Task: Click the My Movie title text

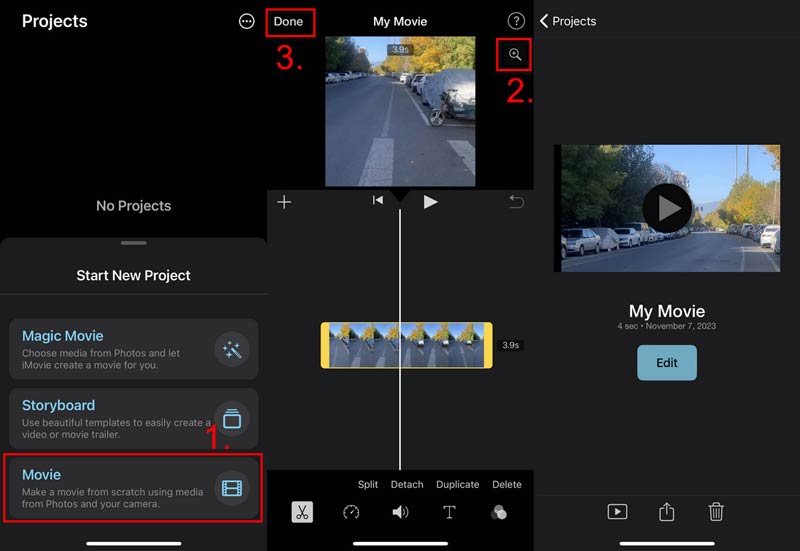Action: [x=667, y=311]
